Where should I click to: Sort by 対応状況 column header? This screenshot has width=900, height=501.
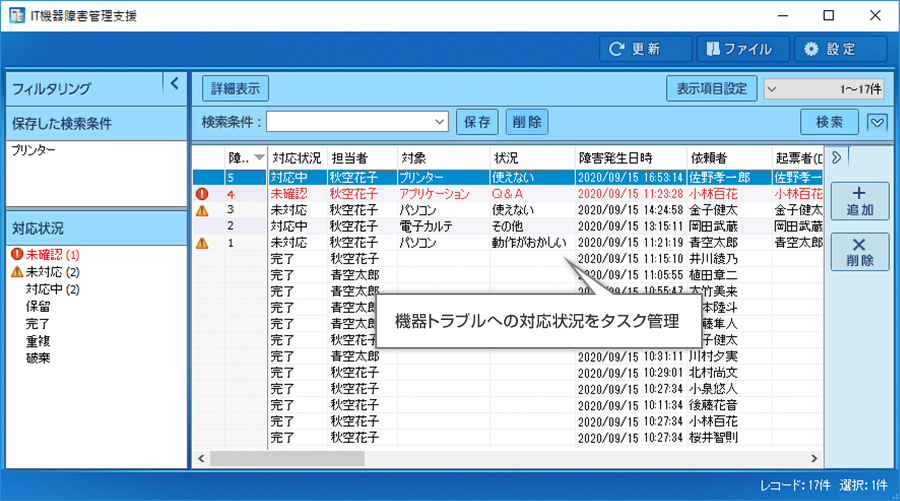[x=297, y=158]
